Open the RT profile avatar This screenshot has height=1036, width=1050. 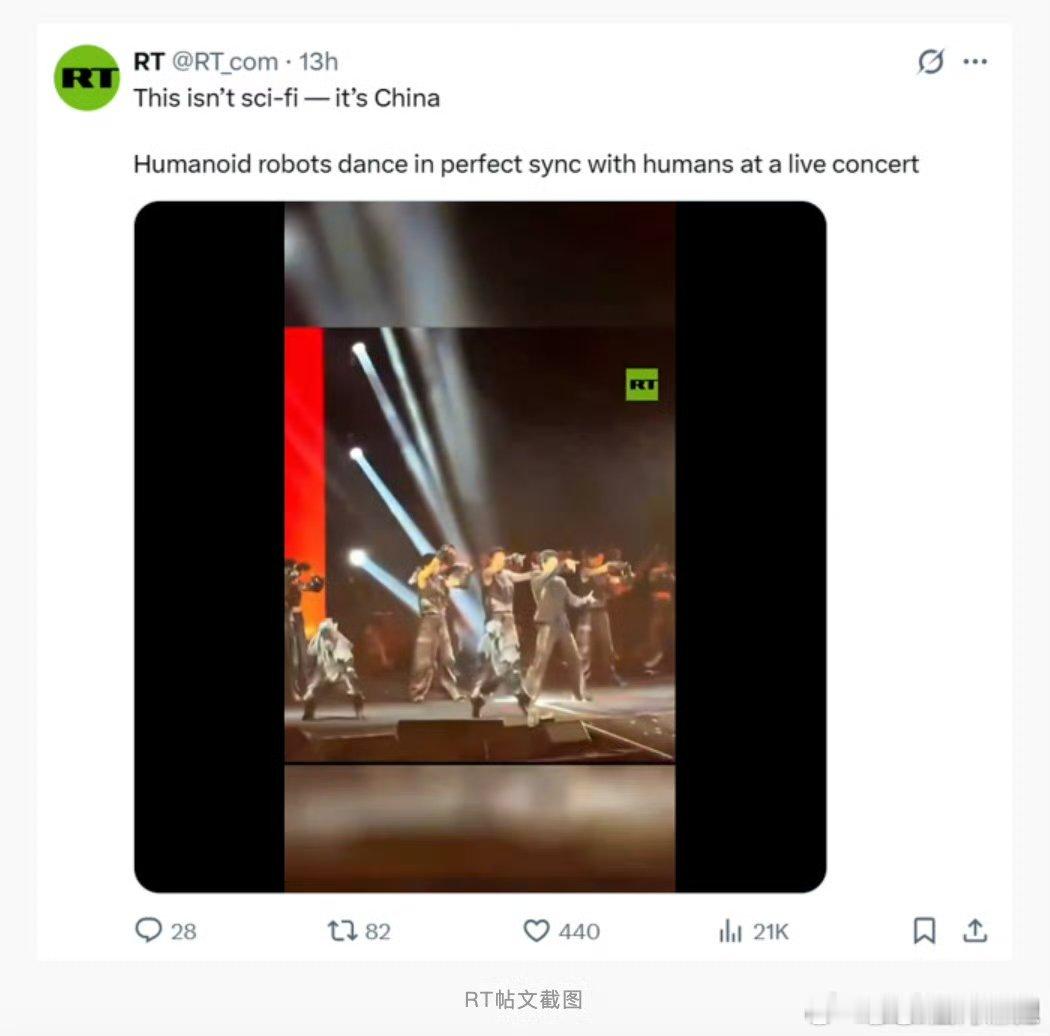(x=86, y=78)
